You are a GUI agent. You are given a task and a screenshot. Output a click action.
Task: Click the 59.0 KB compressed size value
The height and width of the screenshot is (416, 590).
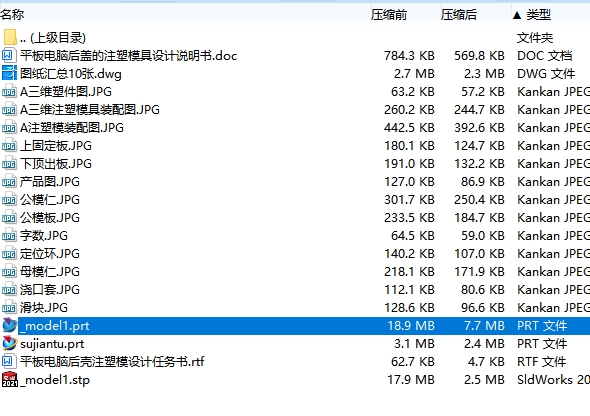(x=483, y=235)
